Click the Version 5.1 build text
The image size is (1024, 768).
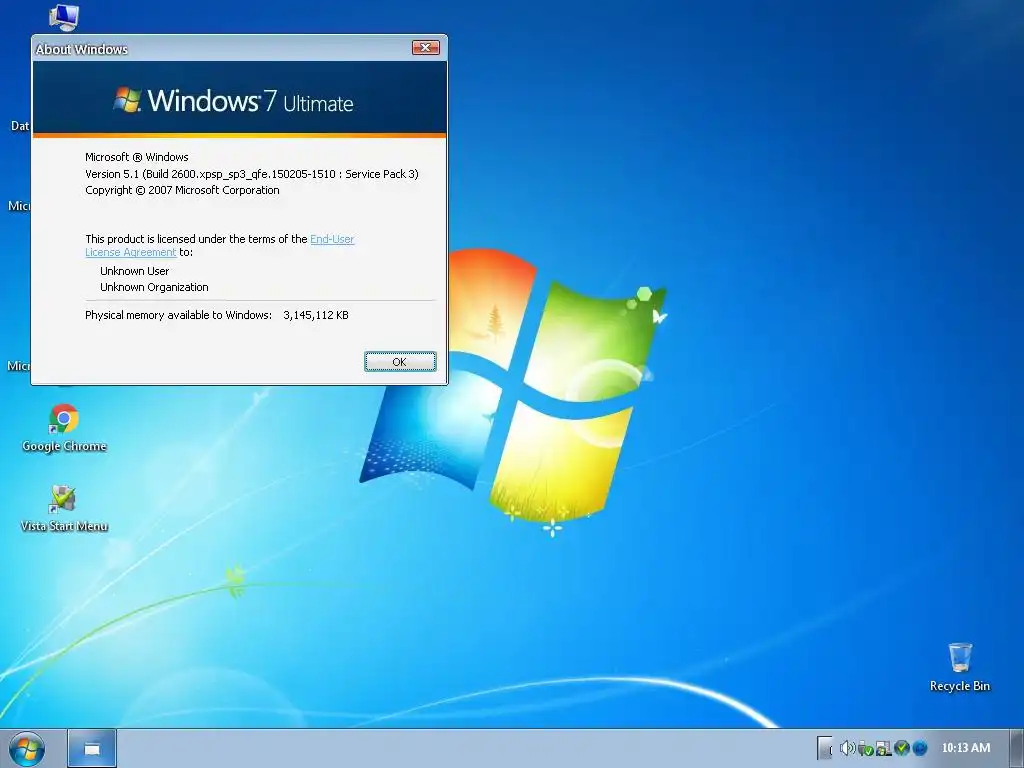point(251,174)
